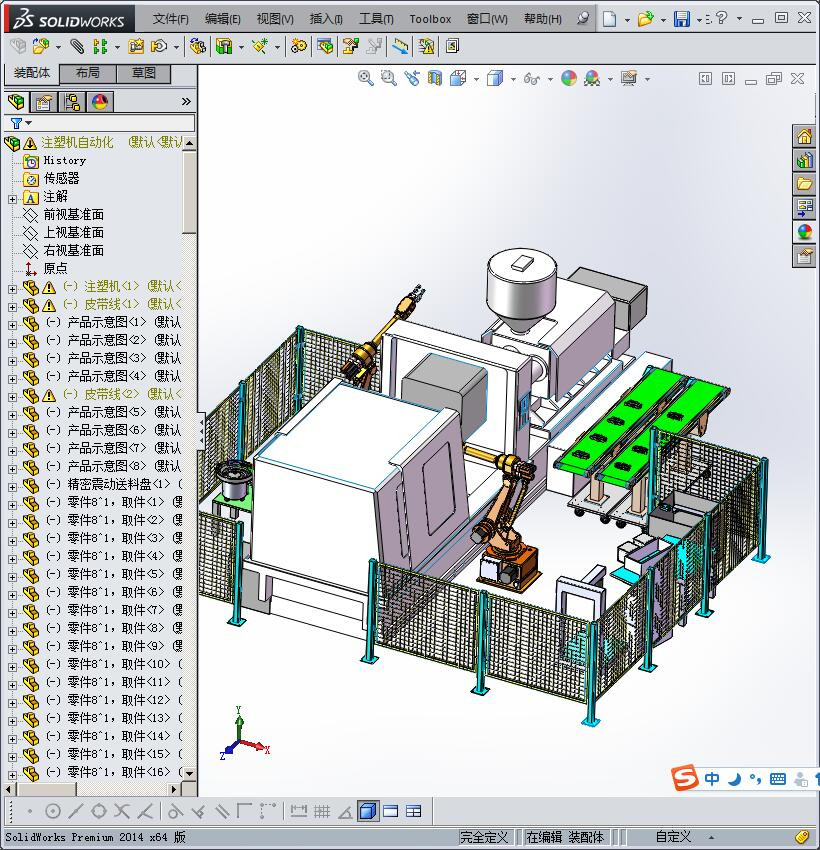Screen dimensions: 820x850
Task: Click the Zoom to Area icon
Action: (389, 78)
